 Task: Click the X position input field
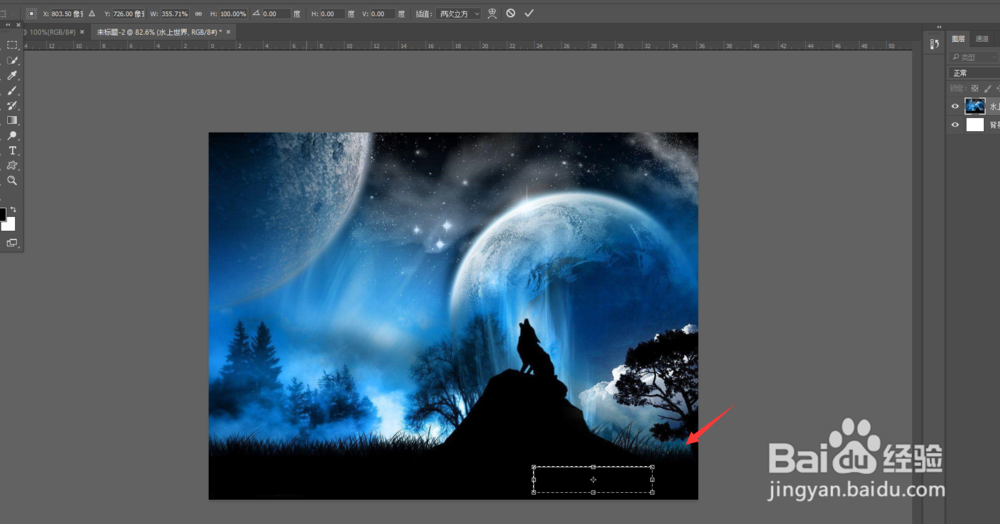pyautogui.click(x=66, y=13)
